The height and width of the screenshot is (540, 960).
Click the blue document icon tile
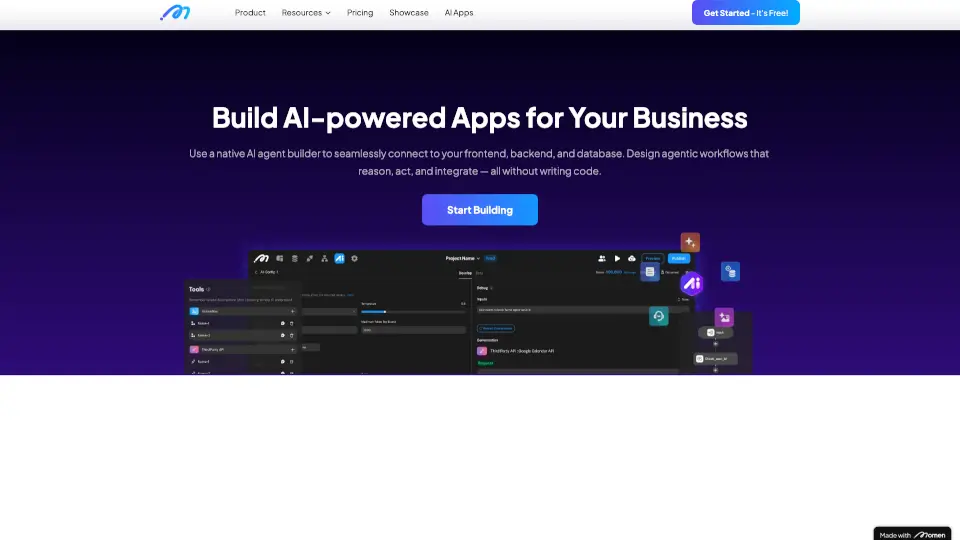[x=650, y=271]
